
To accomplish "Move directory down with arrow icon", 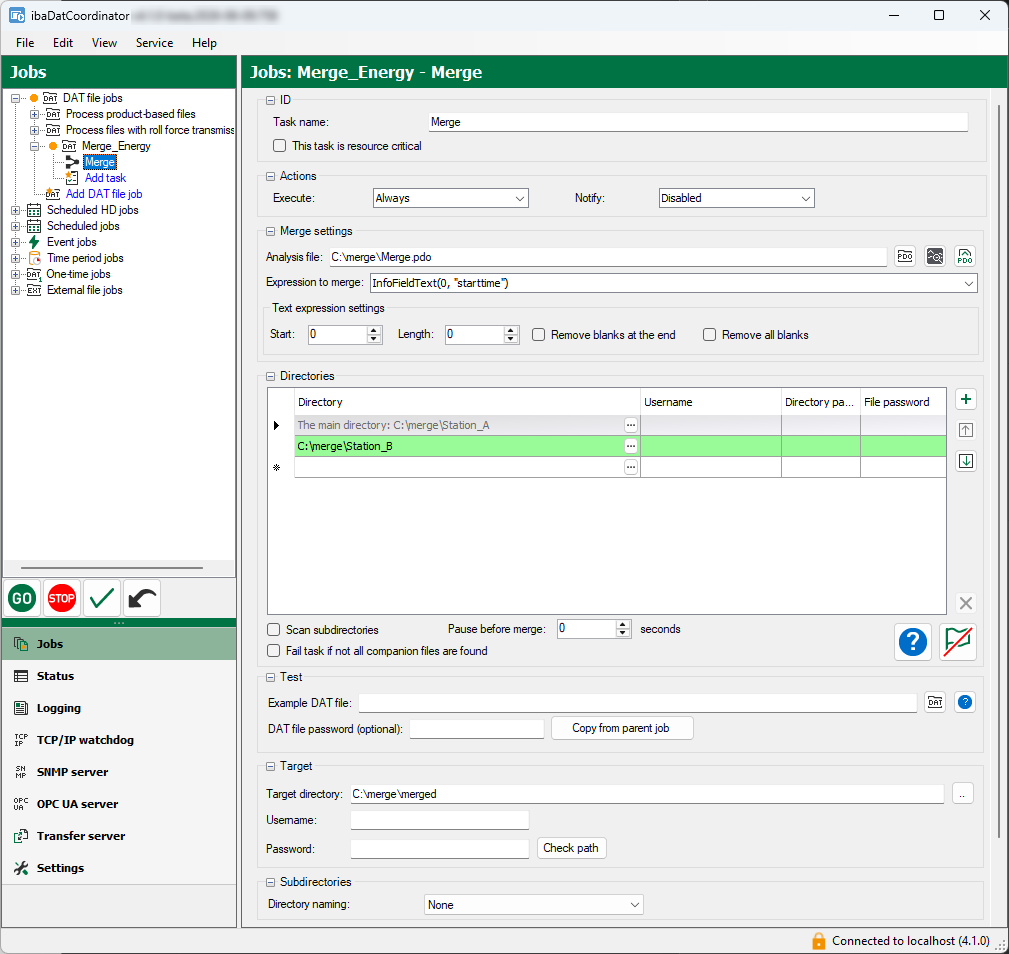I will (x=965, y=461).
